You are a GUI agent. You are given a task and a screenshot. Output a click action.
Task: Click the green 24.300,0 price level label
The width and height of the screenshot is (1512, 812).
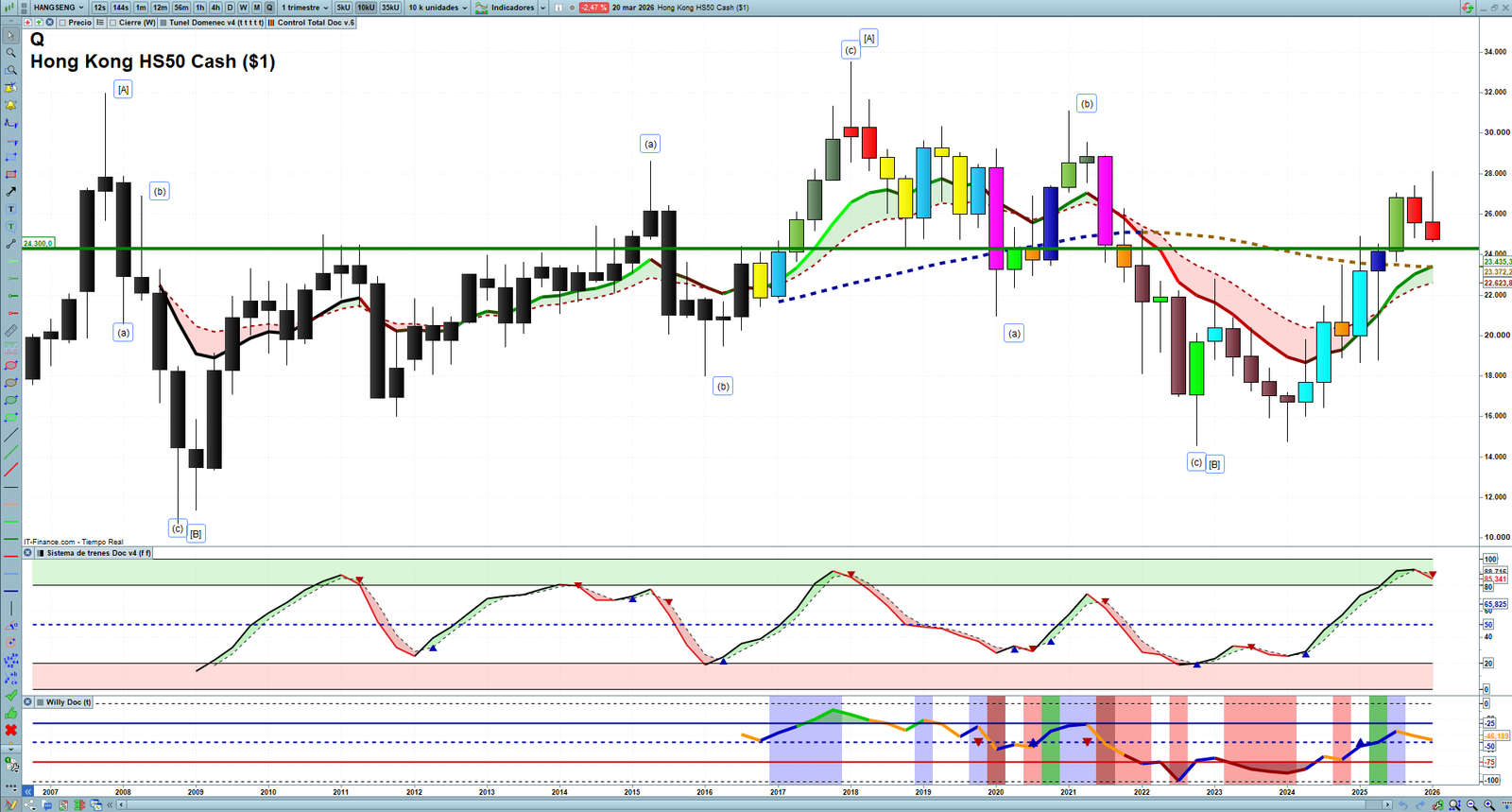tap(39, 243)
